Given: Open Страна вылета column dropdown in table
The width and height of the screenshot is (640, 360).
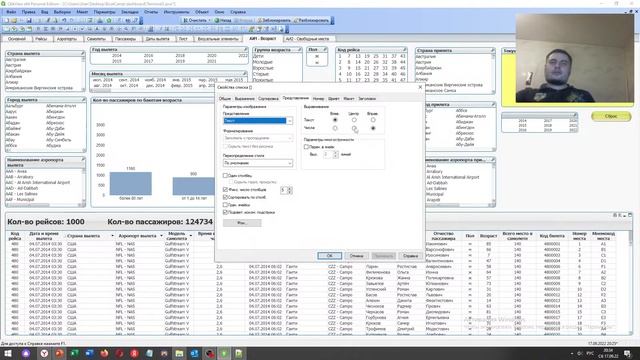Looking at the screenshot, I should coord(112,236).
